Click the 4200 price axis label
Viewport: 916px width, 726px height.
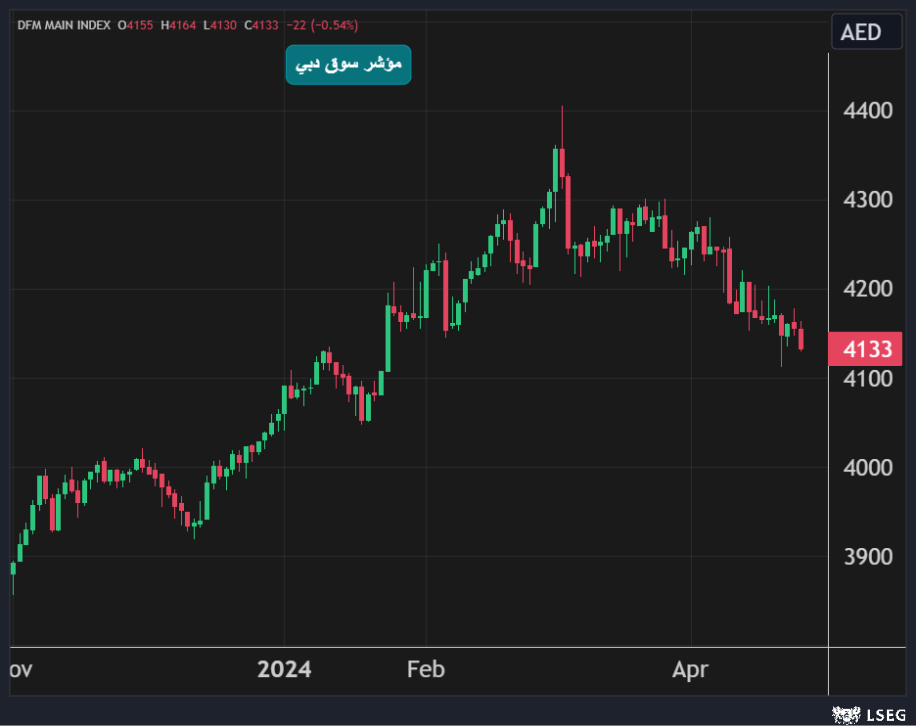pyautogui.click(x=867, y=289)
